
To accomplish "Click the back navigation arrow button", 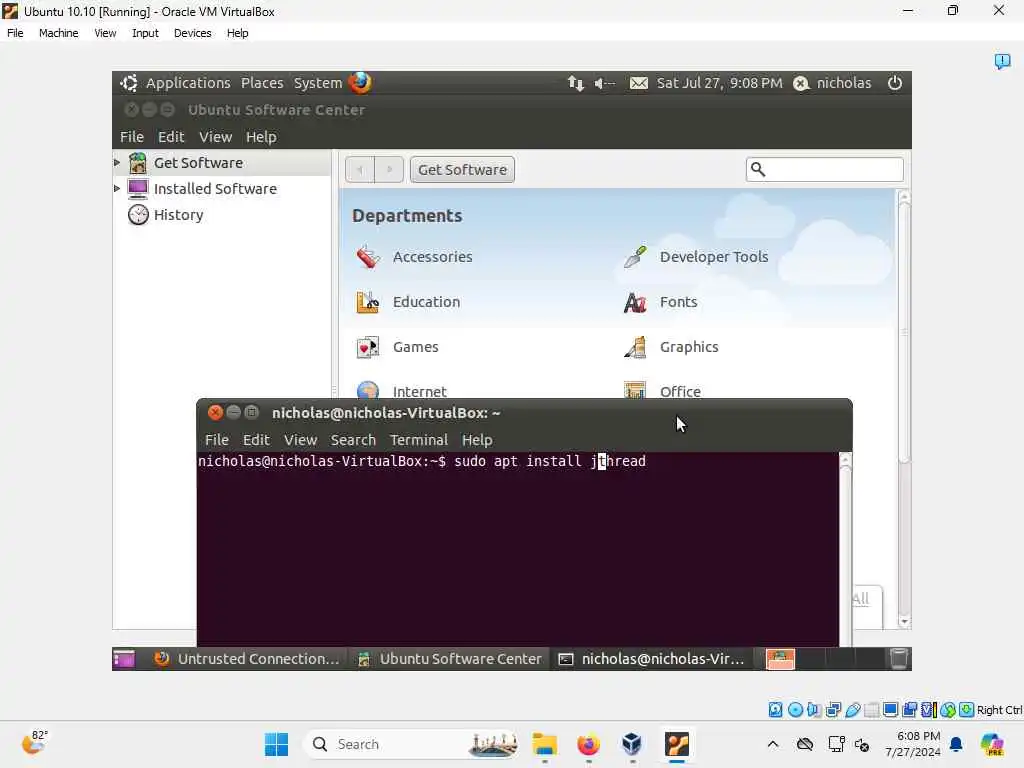I will 360,170.
